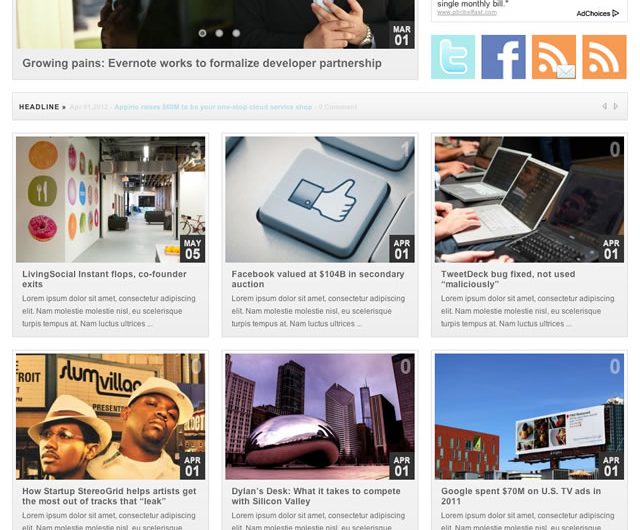Open Google spent $70M article title
Viewport: 640px width, 530px height.
521,496
